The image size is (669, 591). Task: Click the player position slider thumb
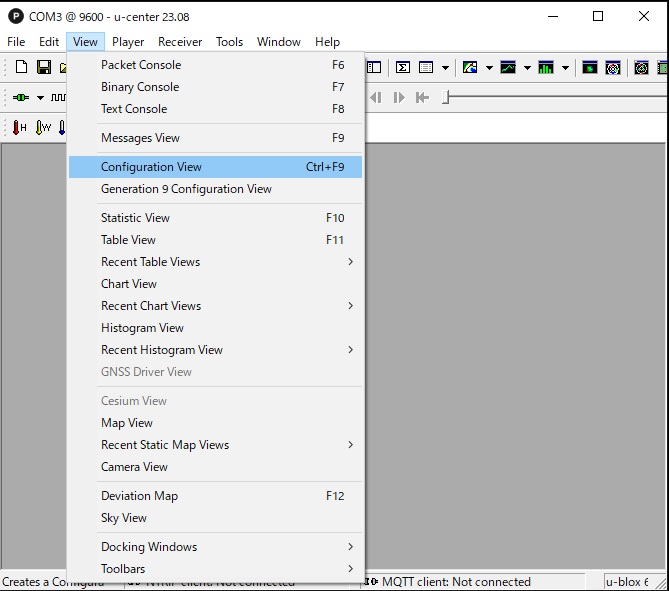pyautogui.click(x=445, y=97)
